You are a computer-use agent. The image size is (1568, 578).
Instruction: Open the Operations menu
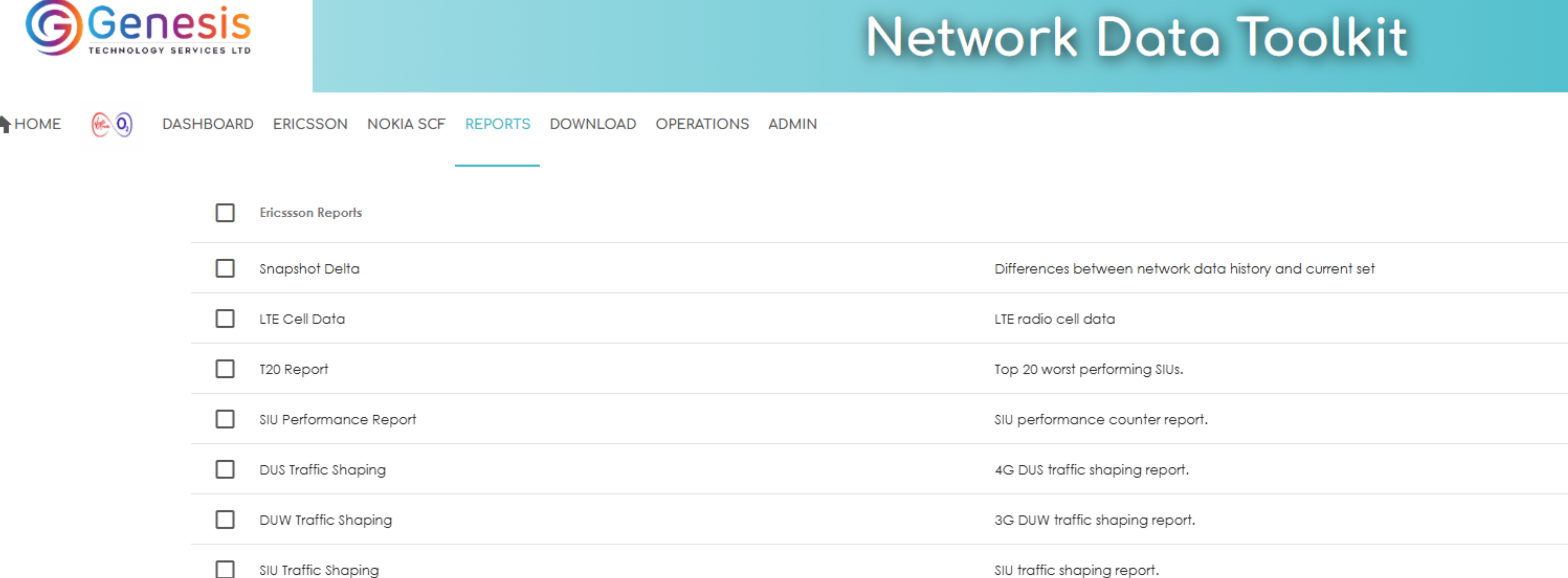[x=702, y=124]
